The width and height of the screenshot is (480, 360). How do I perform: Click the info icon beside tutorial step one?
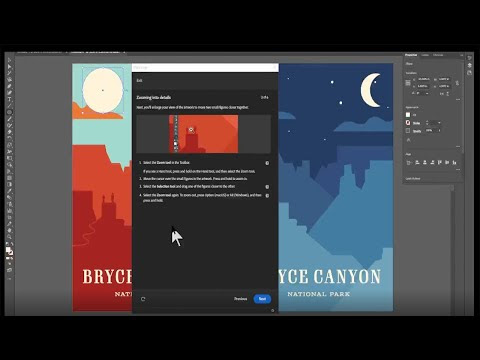(267, 163)
